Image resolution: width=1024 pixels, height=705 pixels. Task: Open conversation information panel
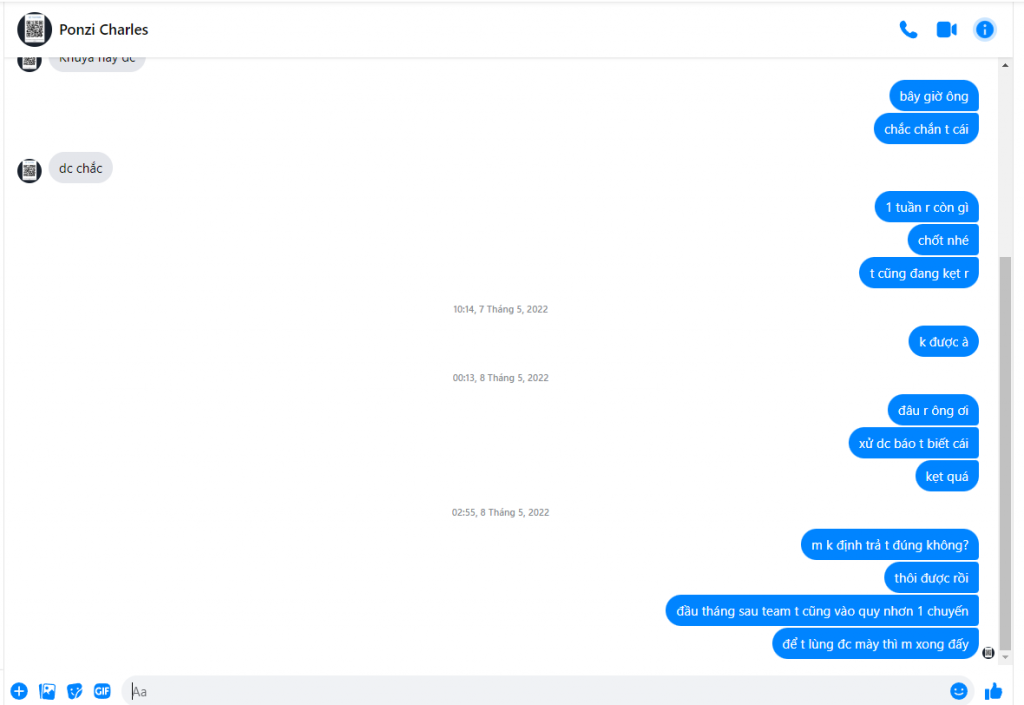pyautogui.click(x=984, y=29)
